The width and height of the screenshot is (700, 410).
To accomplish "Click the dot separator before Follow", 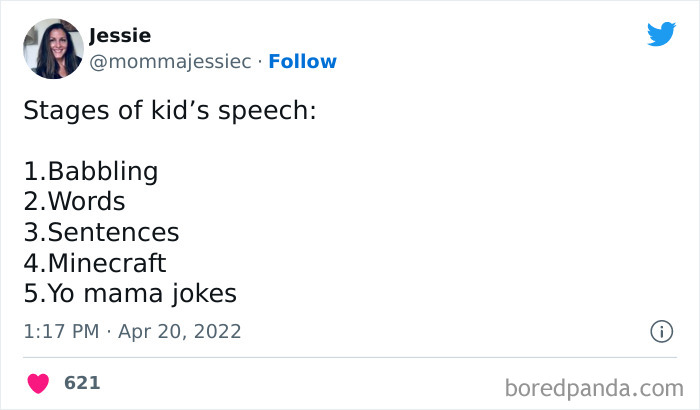I will click(260, 62).
